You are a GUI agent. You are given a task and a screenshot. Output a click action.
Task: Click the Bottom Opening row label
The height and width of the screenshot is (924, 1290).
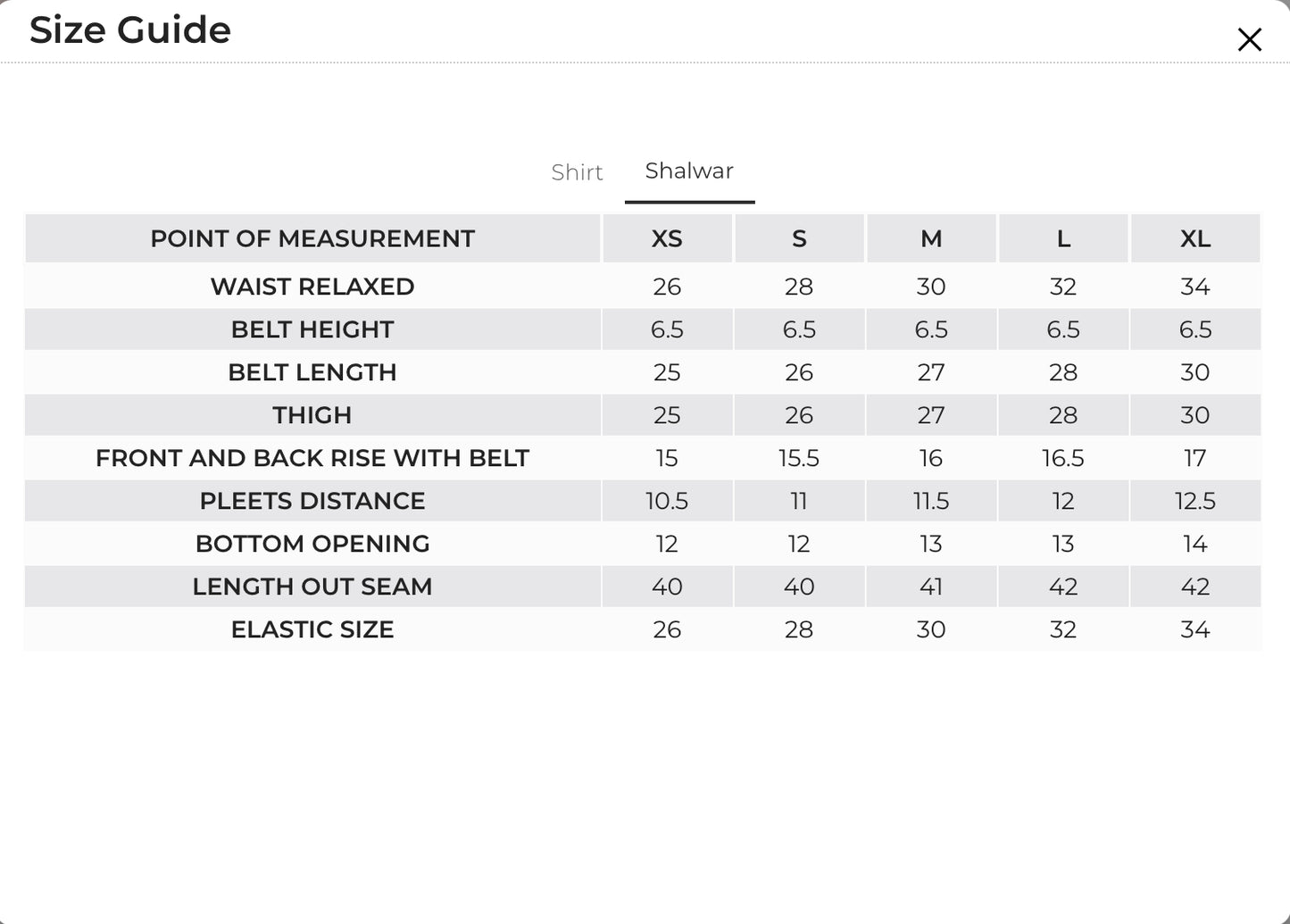coord(312,544)
